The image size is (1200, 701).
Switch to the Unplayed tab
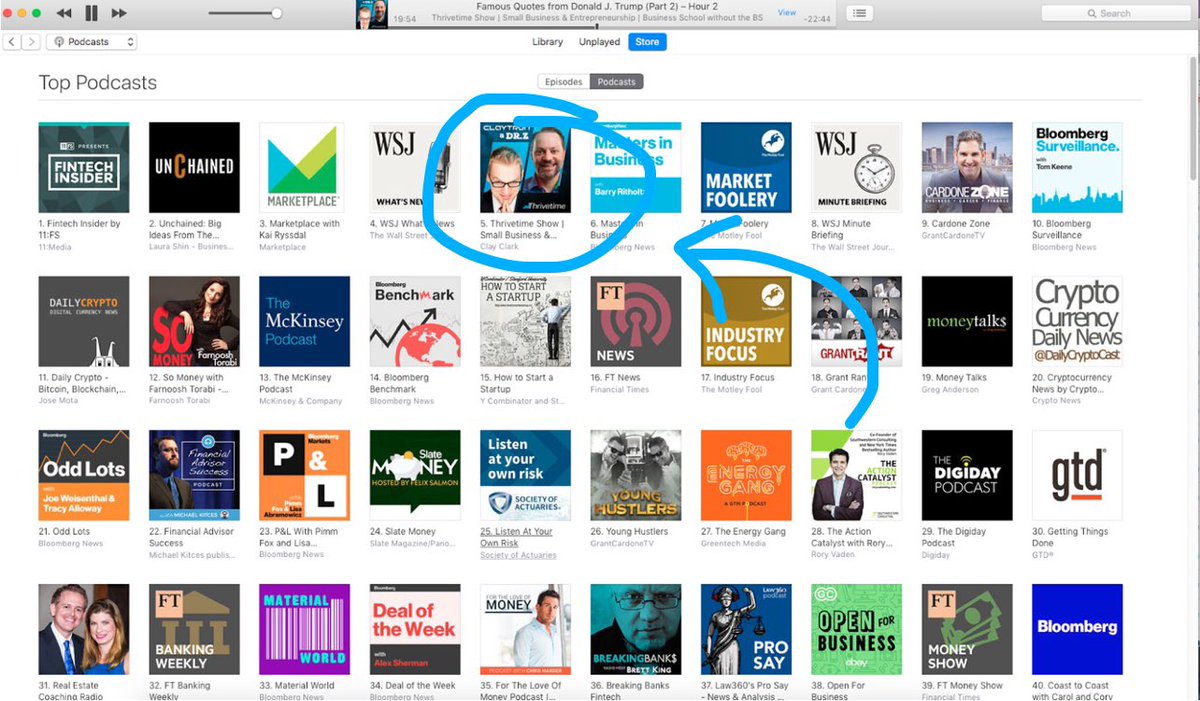597,42
